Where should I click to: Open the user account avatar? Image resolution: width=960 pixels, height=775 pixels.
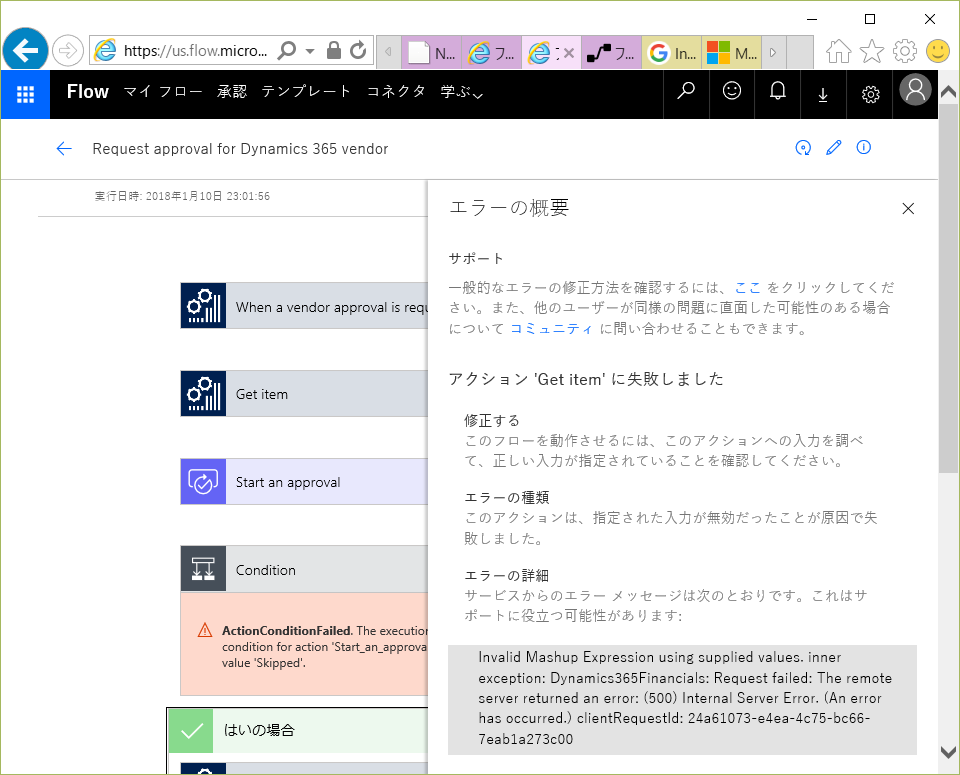tap(915, 90)
